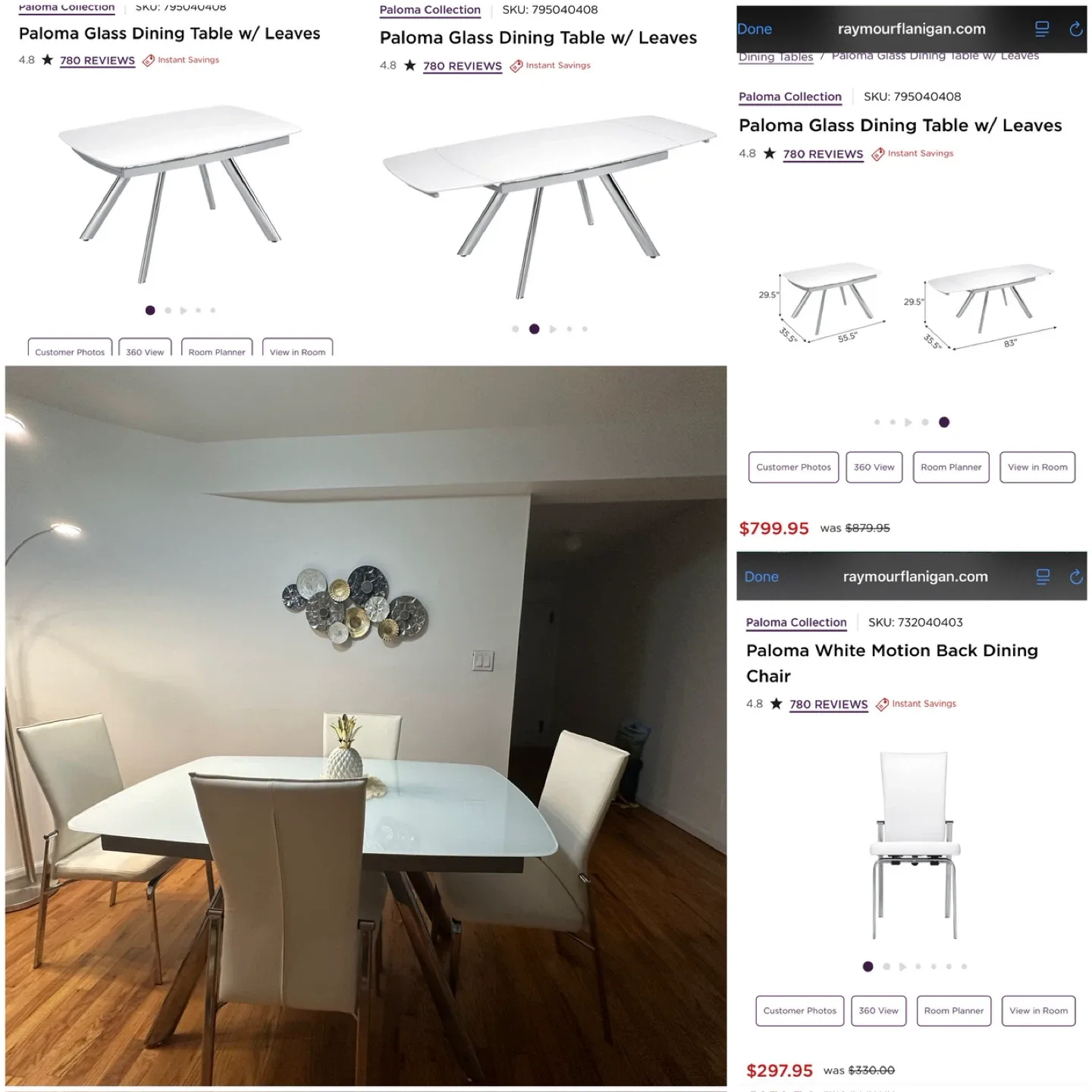
Task: Tap the play indicator under first table image
Action: pyautogui.click(x=183, y=310)
